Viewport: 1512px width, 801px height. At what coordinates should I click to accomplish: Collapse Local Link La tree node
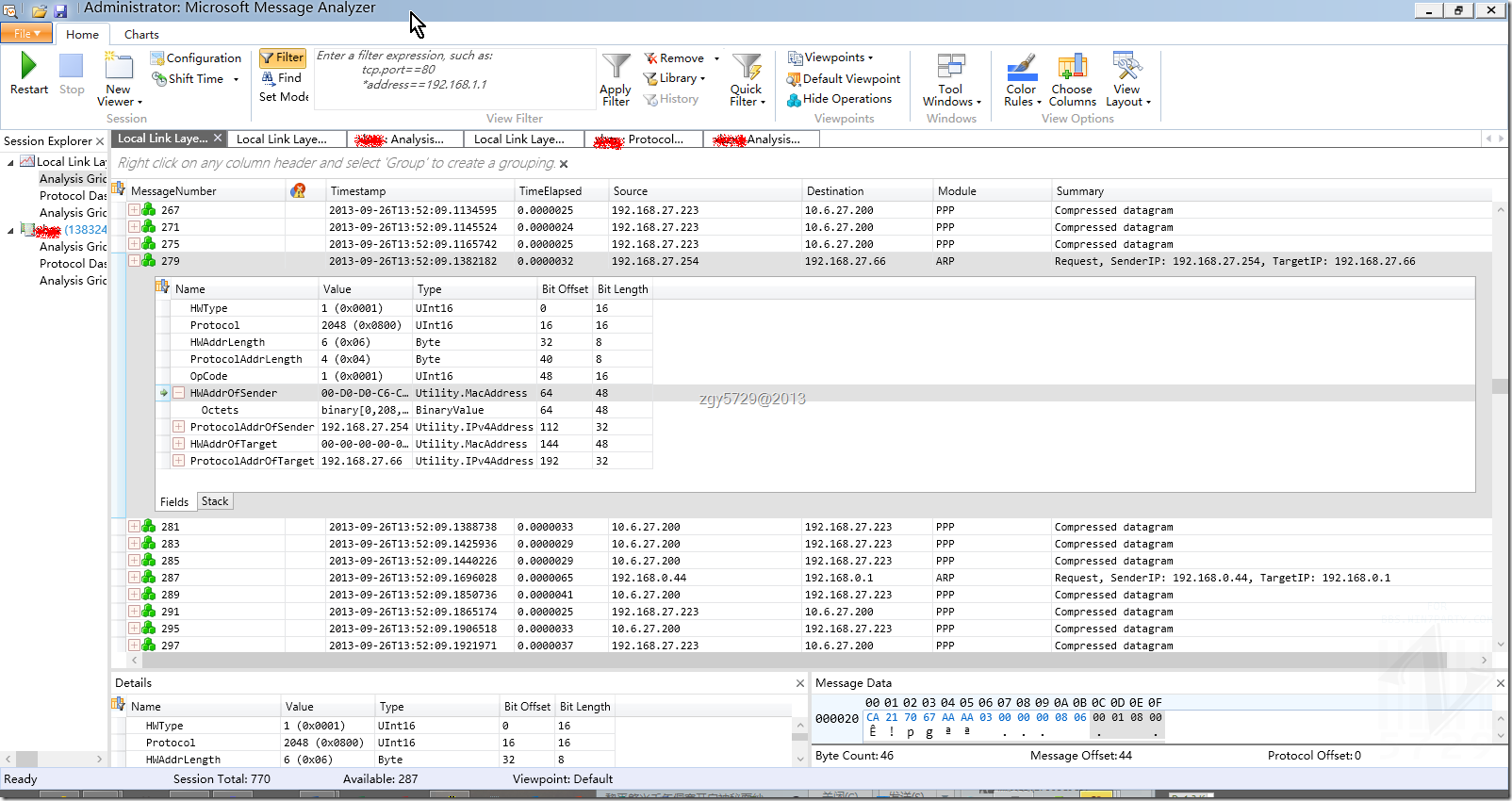click(10, 162)
